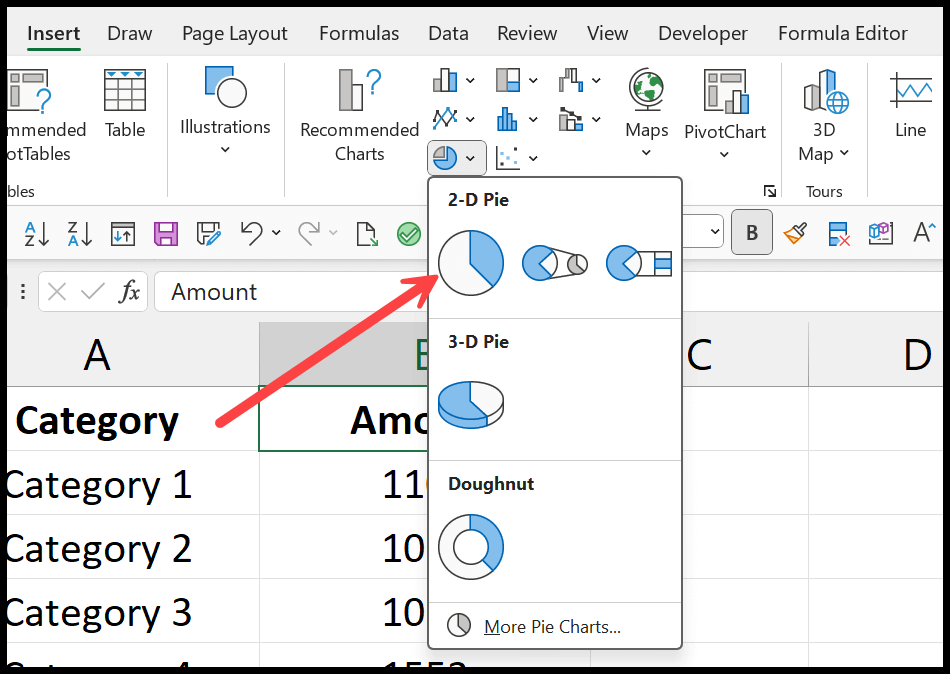Click the Redo button
This screenshot has height=674, width=950.
309,233
